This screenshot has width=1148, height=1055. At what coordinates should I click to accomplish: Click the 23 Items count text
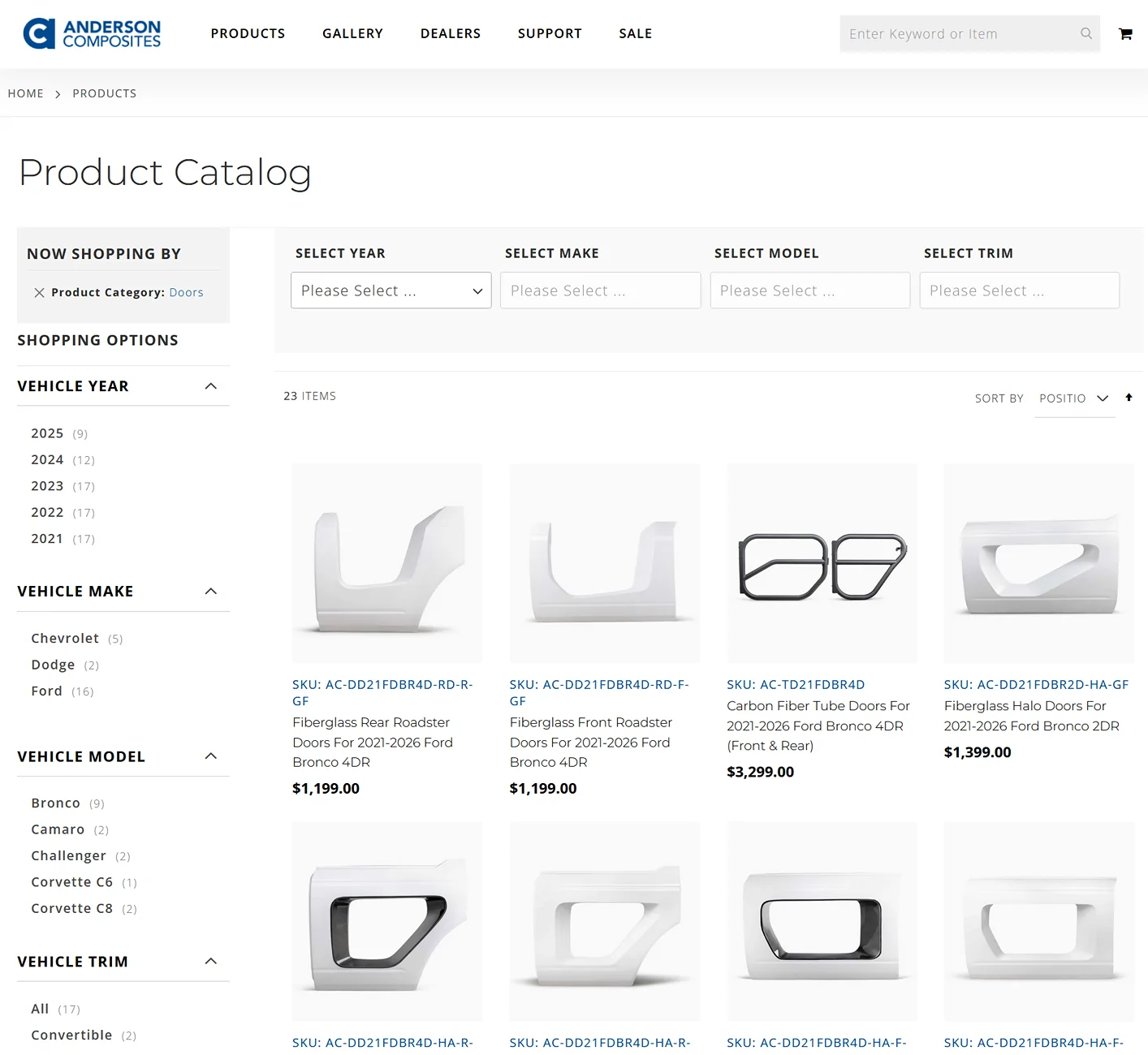point(309,396)
